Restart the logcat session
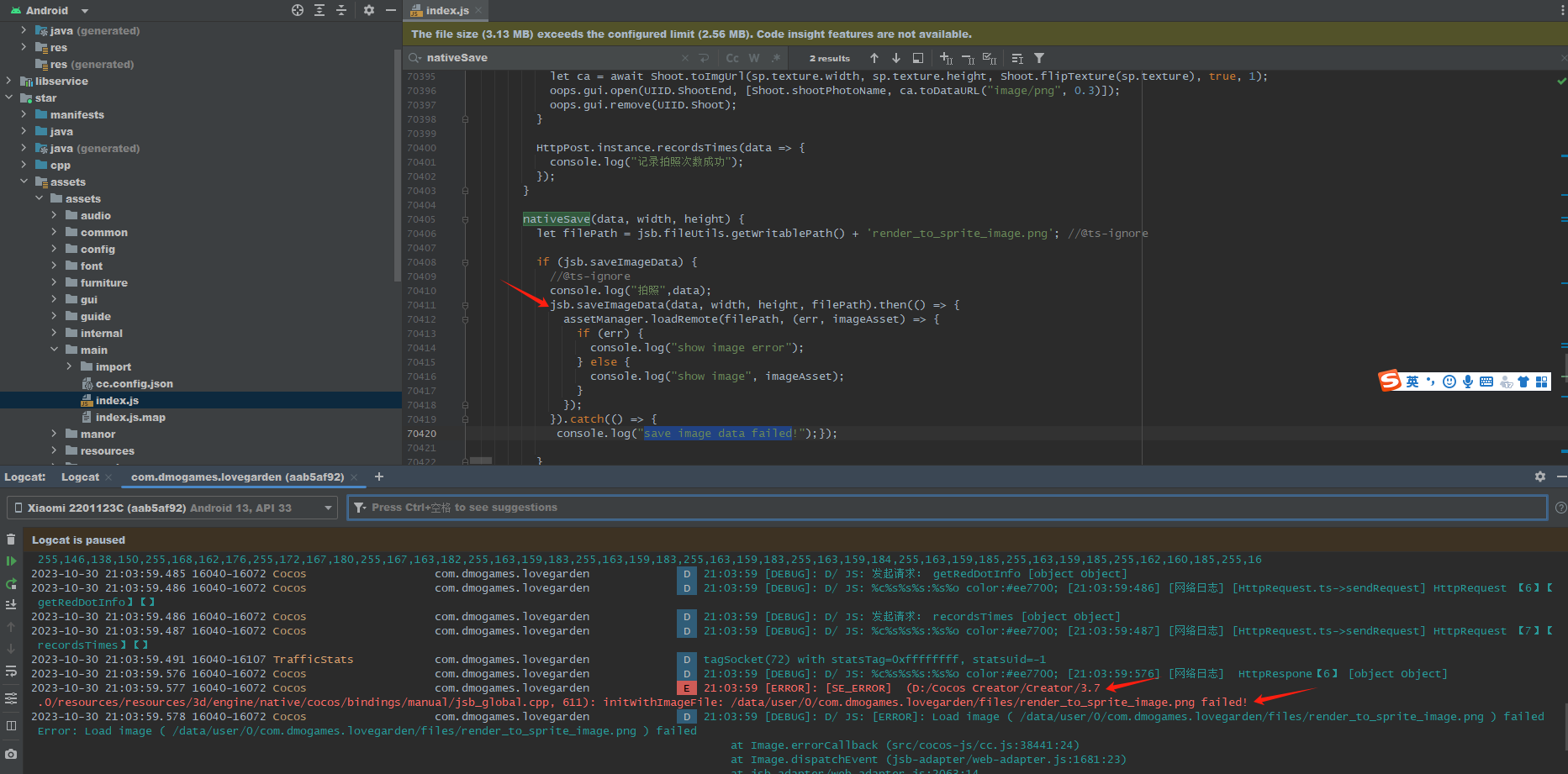The height and width of the screenshot is (774, 1568). pos(11,583)
